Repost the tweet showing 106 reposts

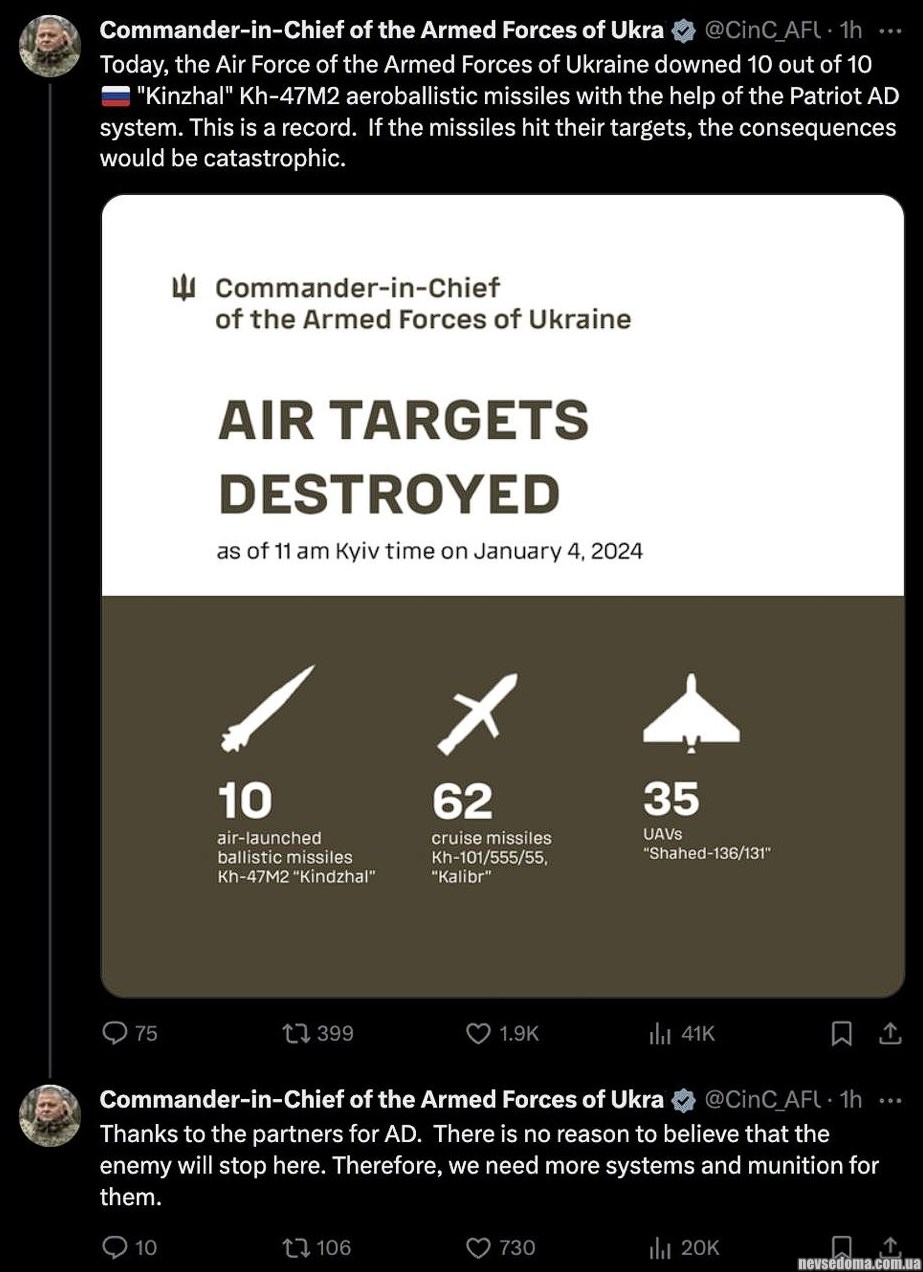click(x=297, y=1247)
